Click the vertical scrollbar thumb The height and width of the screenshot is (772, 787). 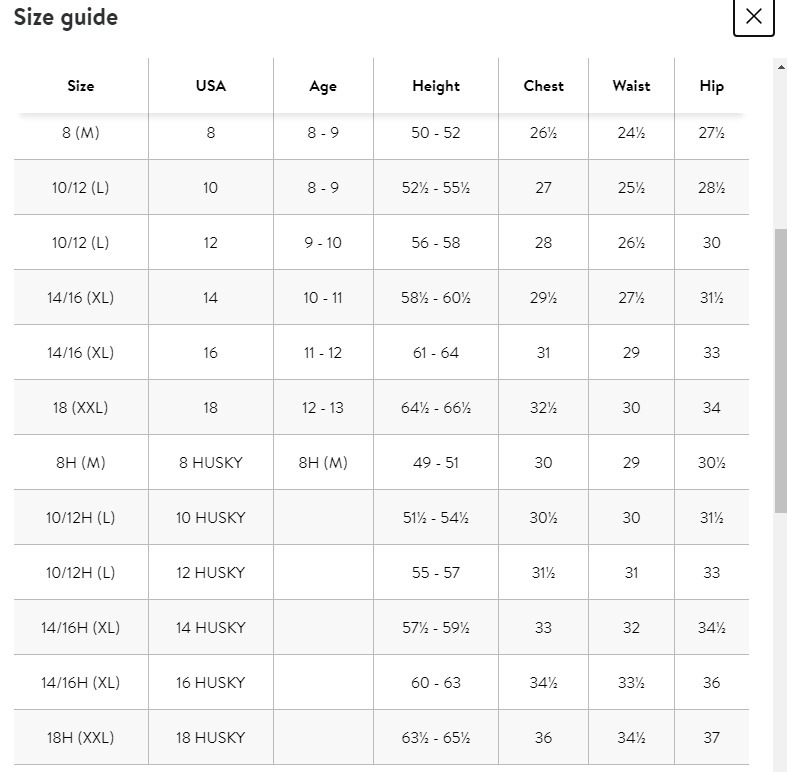coord(781,370)
